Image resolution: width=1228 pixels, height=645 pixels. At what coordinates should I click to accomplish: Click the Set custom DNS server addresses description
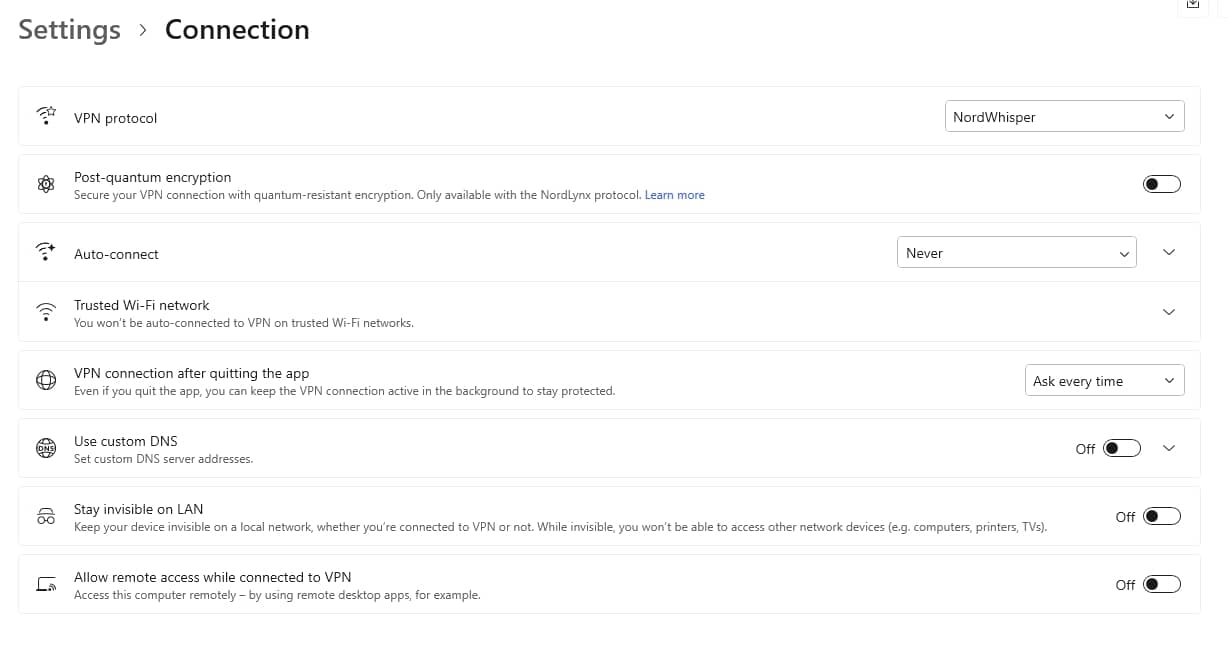click(163, 459)
